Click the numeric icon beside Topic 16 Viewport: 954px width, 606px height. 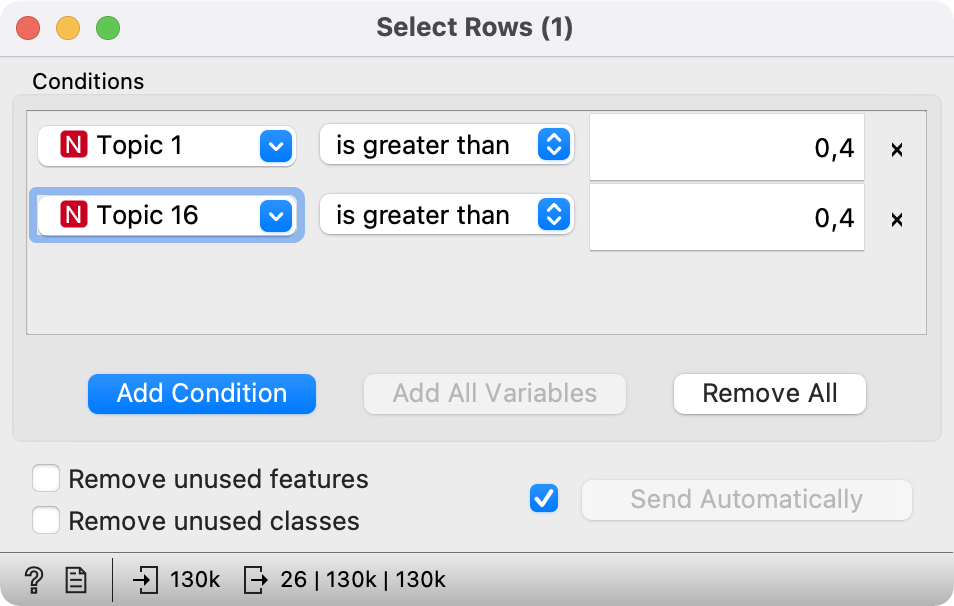pos(74,215)
